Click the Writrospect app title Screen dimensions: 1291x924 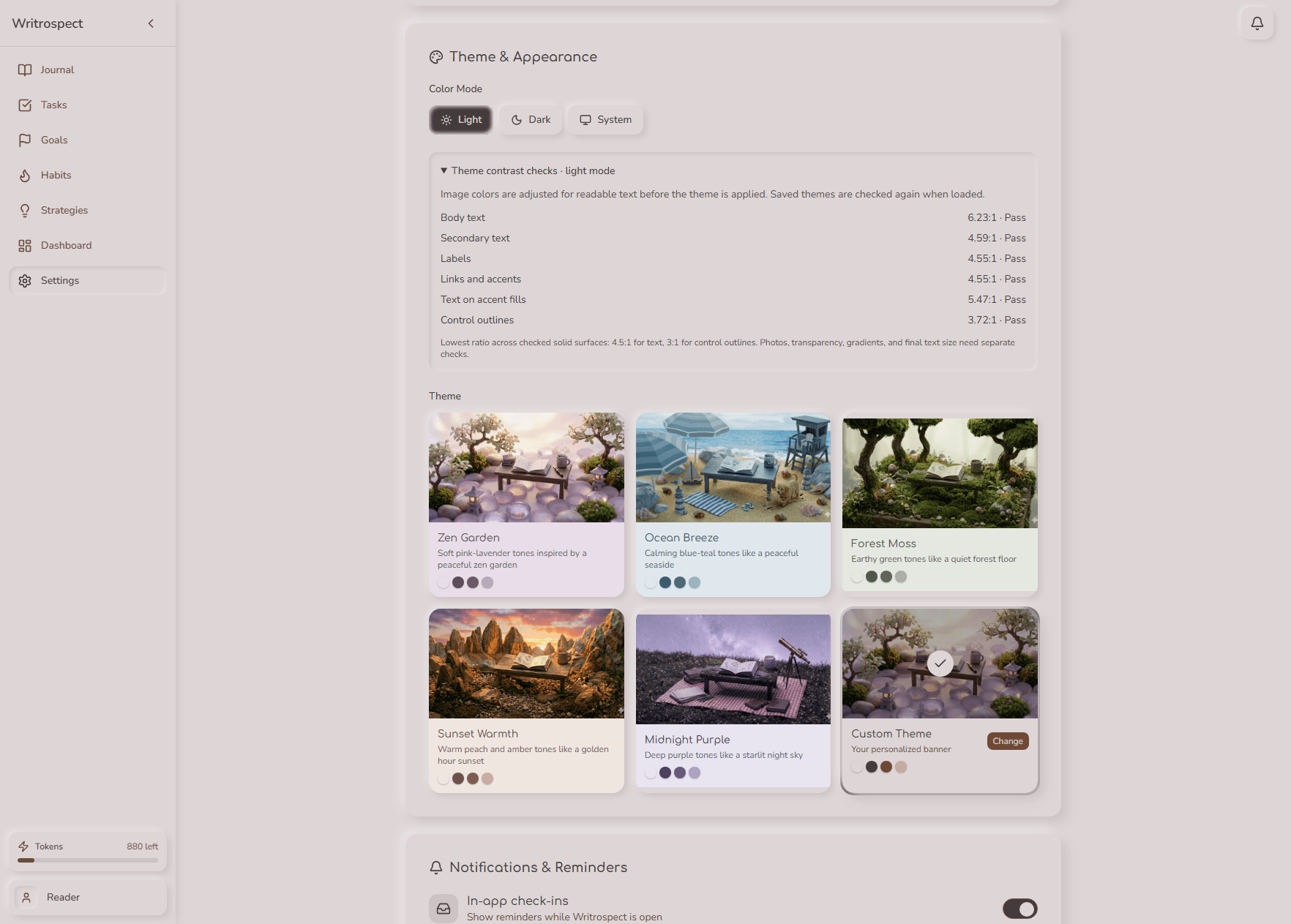tap(48, 23)
